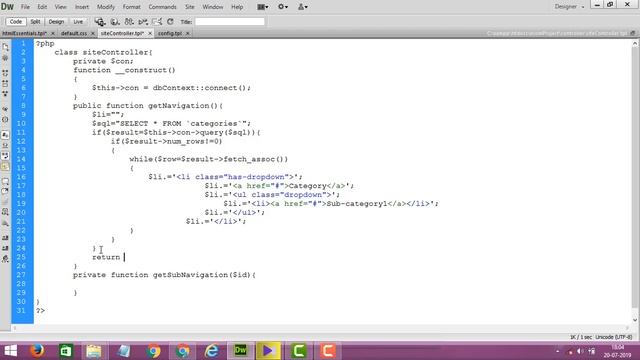
Task: Click the scroll-down arrow of code editor
Action: tap(635, 320)
